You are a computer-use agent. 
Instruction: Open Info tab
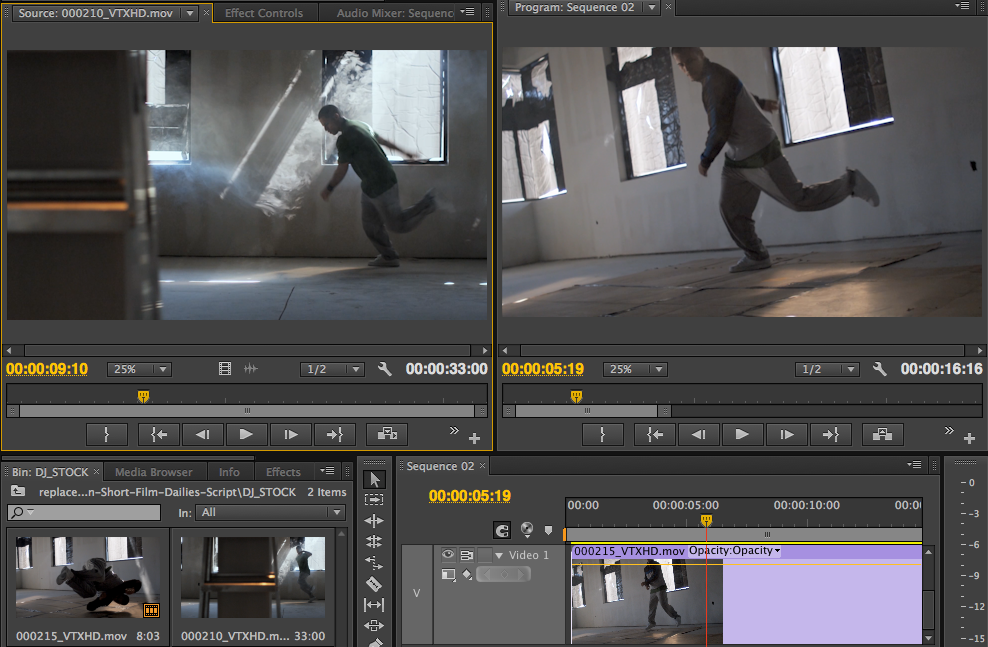229,472
